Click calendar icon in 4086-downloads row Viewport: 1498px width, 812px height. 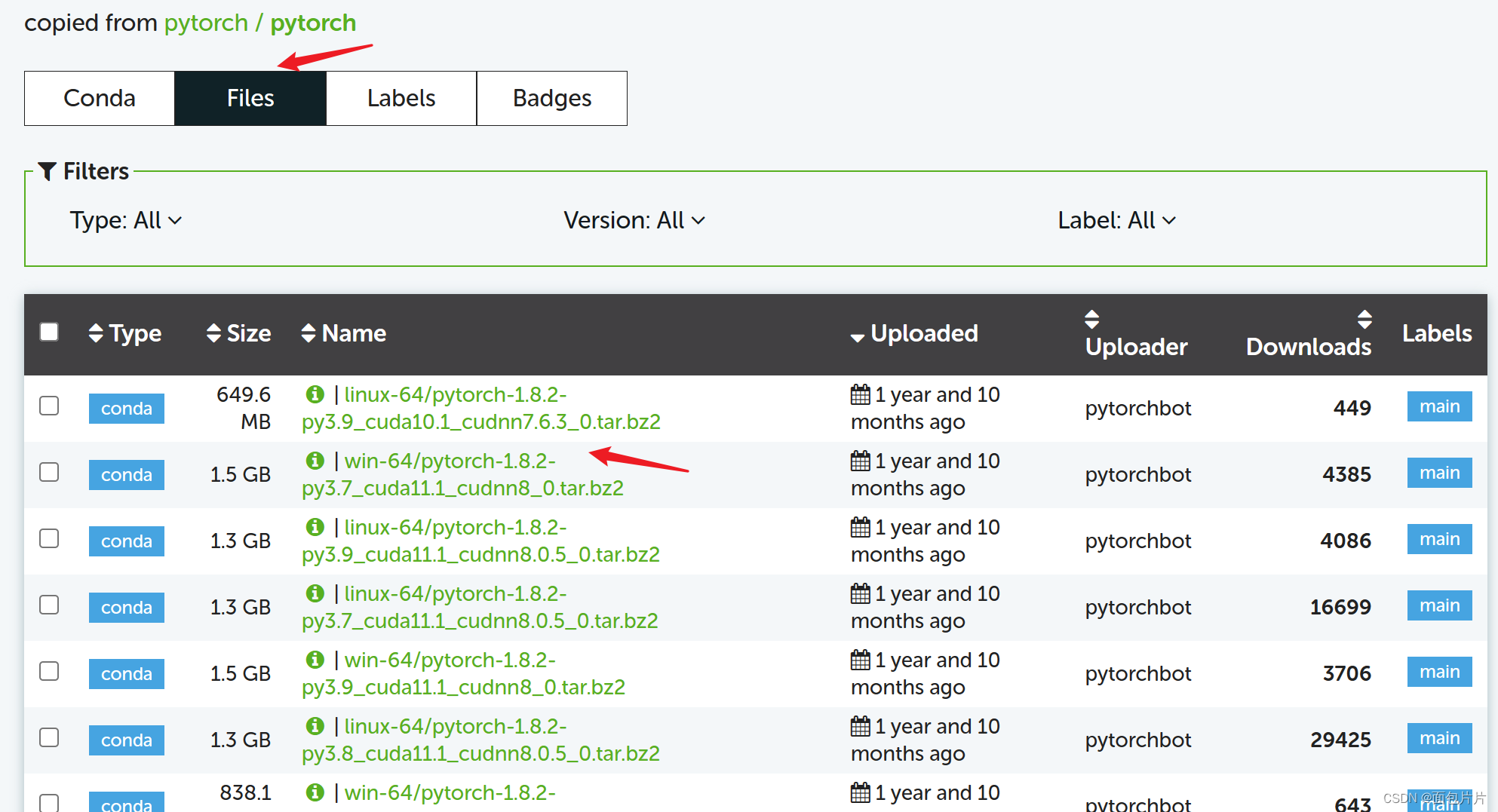coord(860,527)
